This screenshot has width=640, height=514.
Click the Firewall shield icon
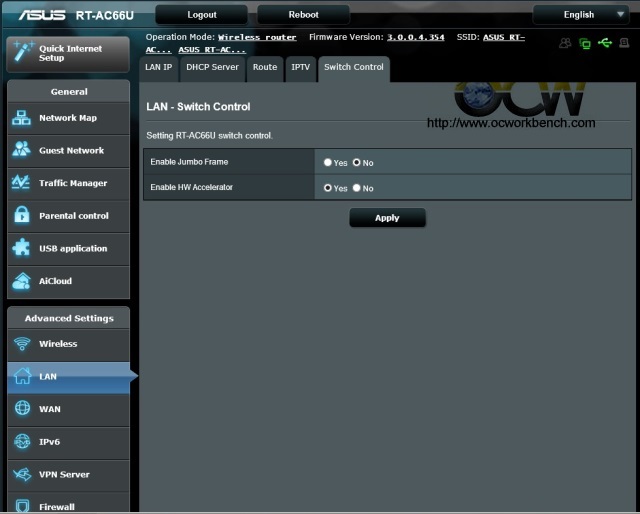[22, 505]
